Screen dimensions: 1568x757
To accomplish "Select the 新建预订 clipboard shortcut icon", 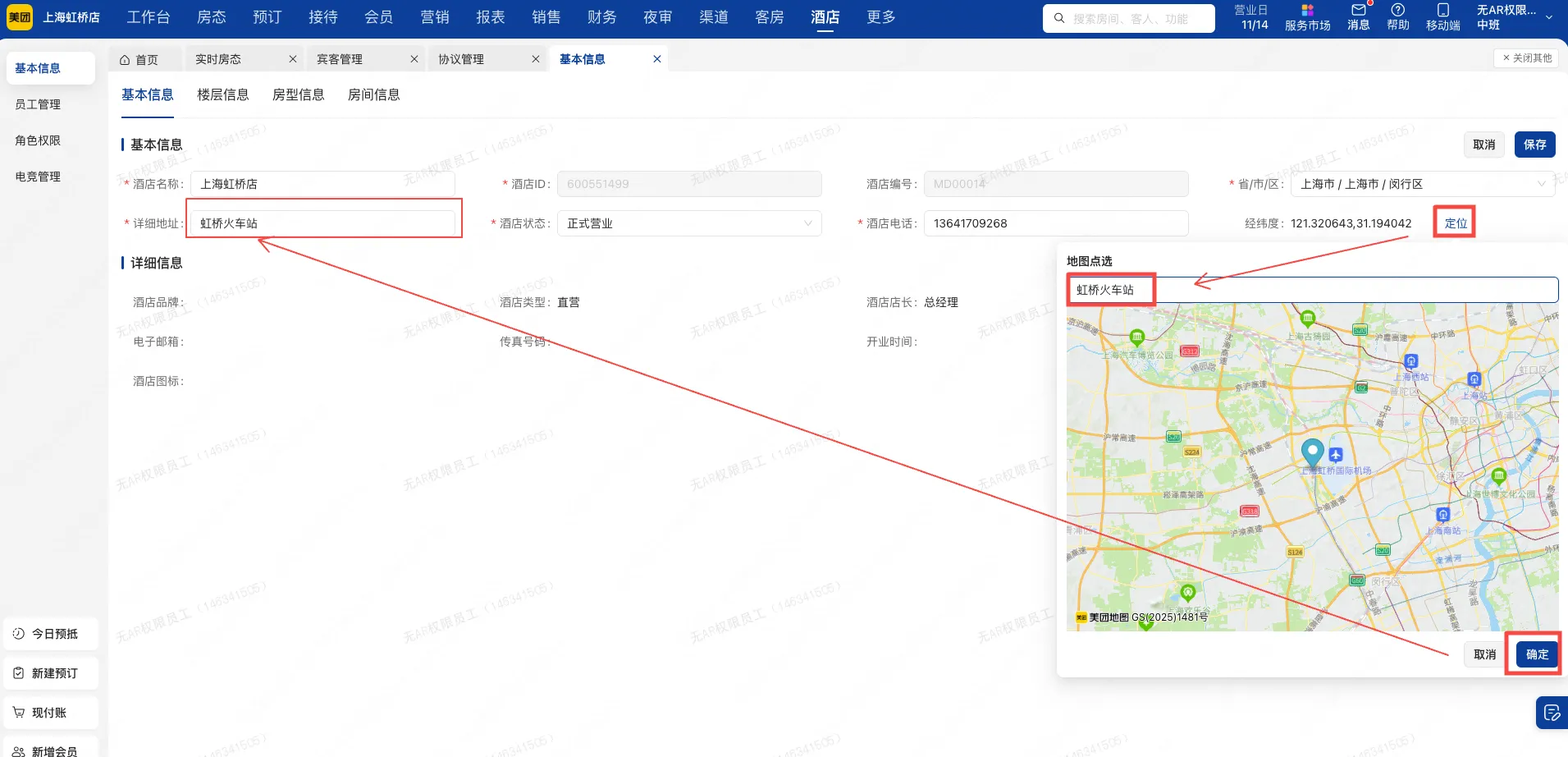I will tap(18, 672).
